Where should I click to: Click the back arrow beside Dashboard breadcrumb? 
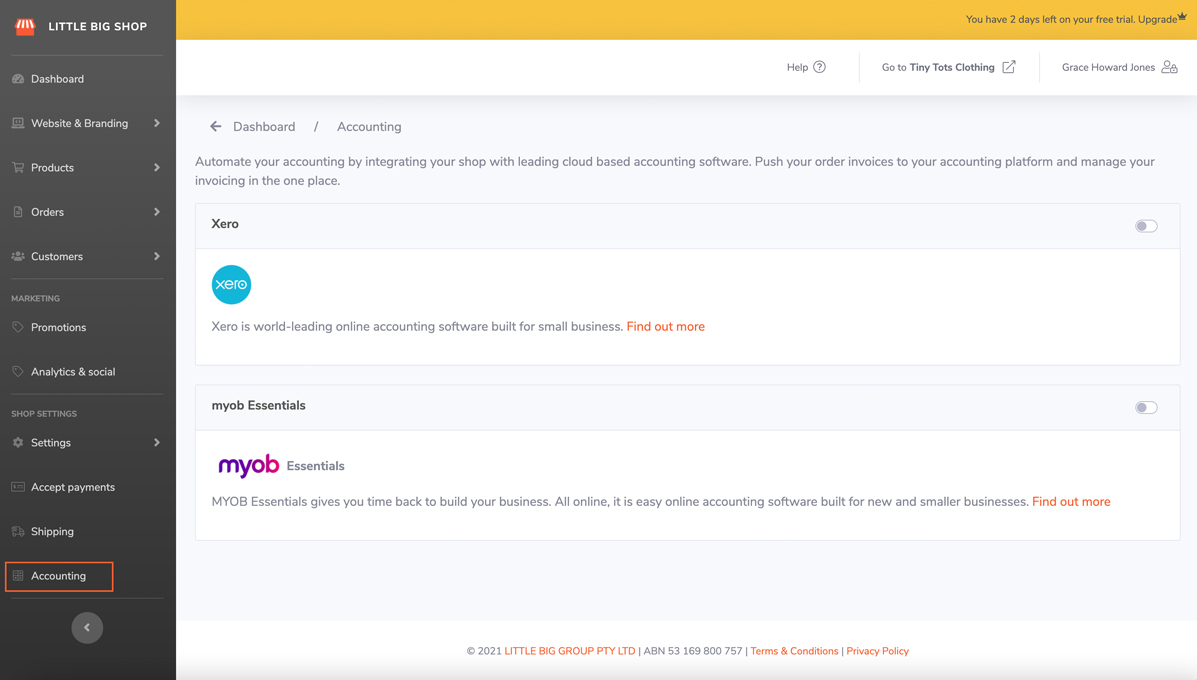tap(215, 127)
